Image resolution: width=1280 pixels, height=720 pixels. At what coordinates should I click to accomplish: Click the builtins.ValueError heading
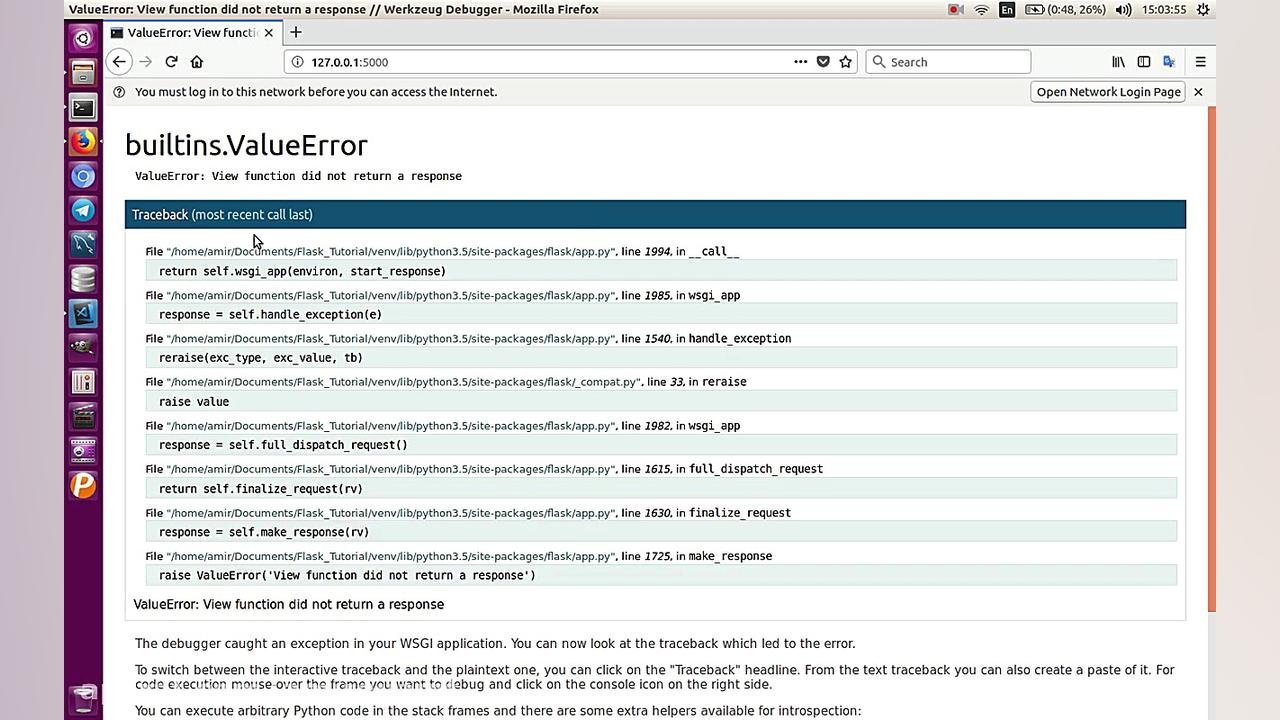[246, 145]
